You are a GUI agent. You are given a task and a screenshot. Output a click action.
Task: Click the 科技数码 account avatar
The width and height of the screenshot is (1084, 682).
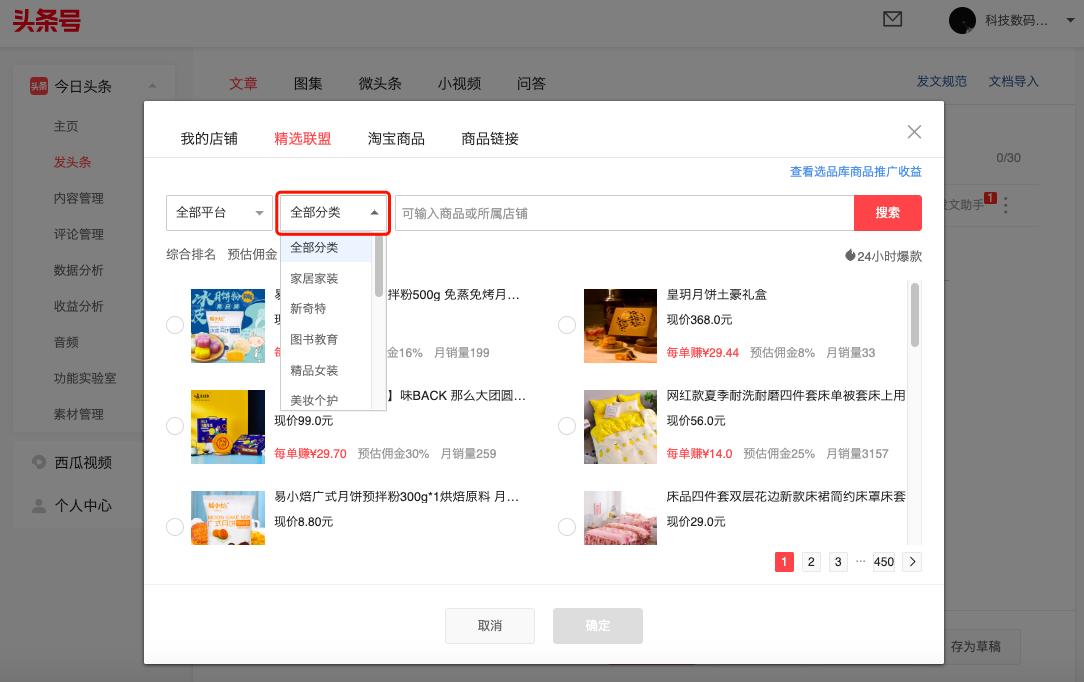[961, 20]
